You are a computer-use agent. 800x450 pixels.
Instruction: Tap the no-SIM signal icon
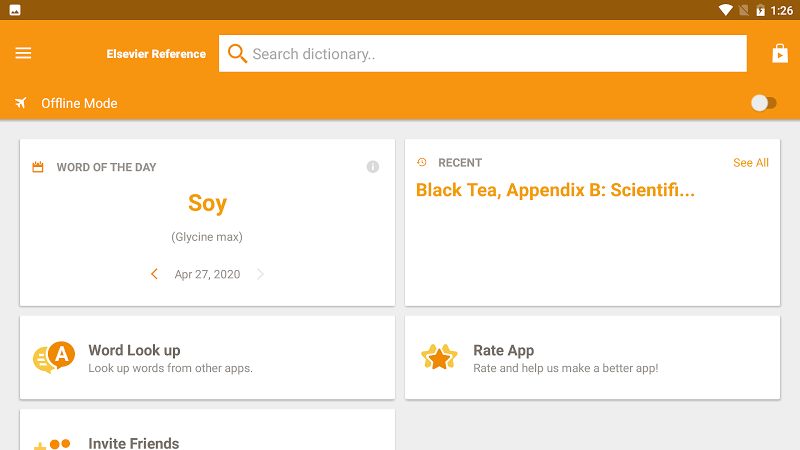(744, 10)
